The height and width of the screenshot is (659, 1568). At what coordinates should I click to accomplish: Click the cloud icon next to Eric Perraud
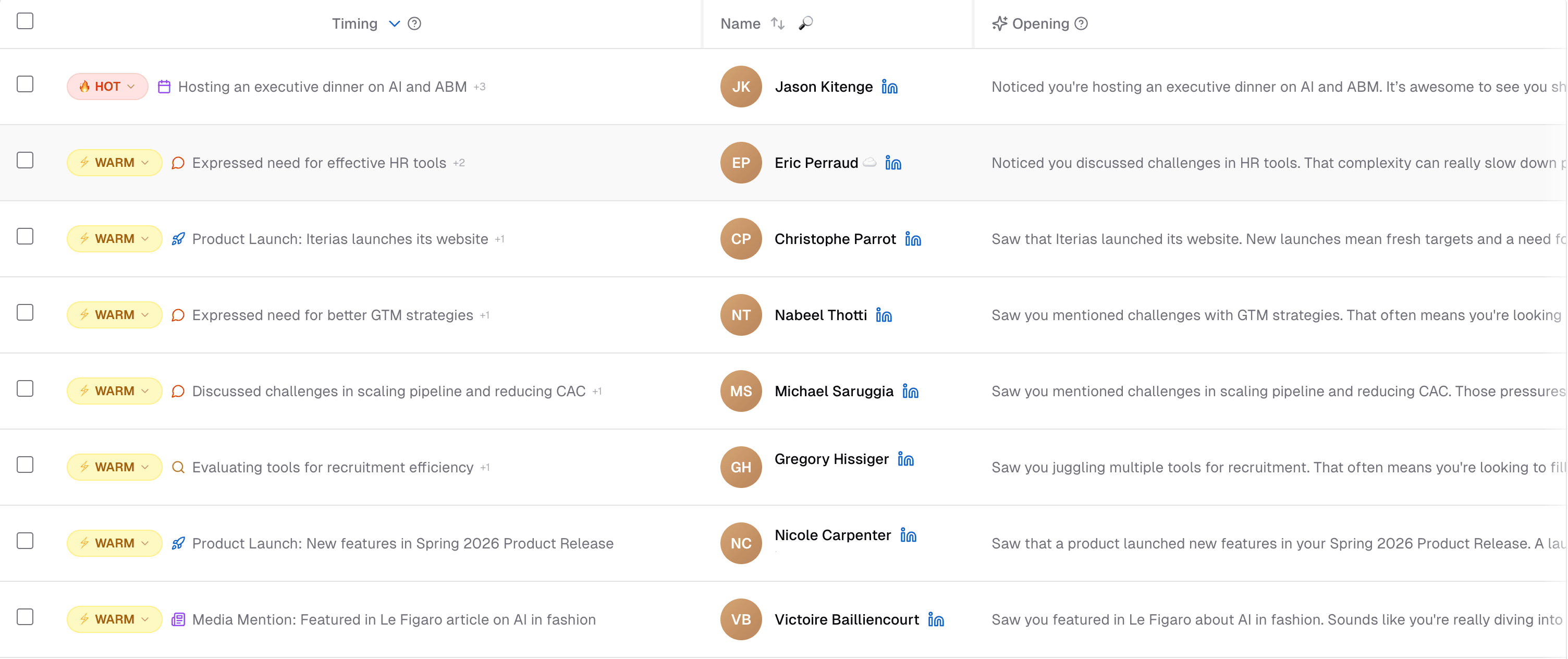click(870, 163)
